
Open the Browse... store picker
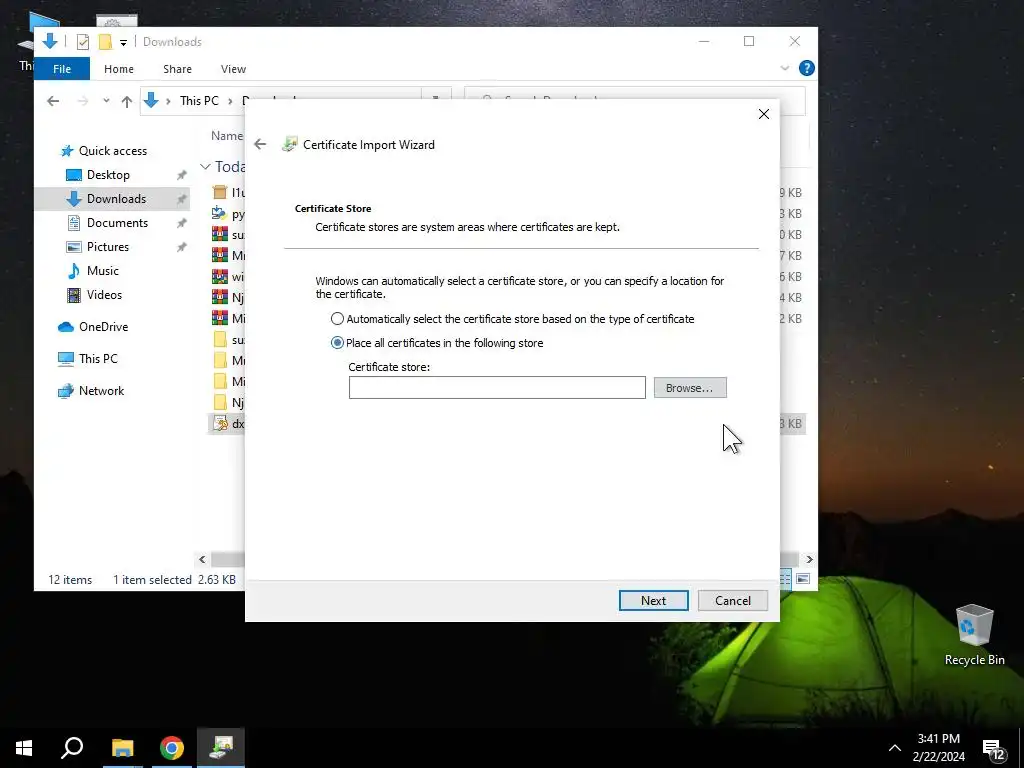(690, 387)
